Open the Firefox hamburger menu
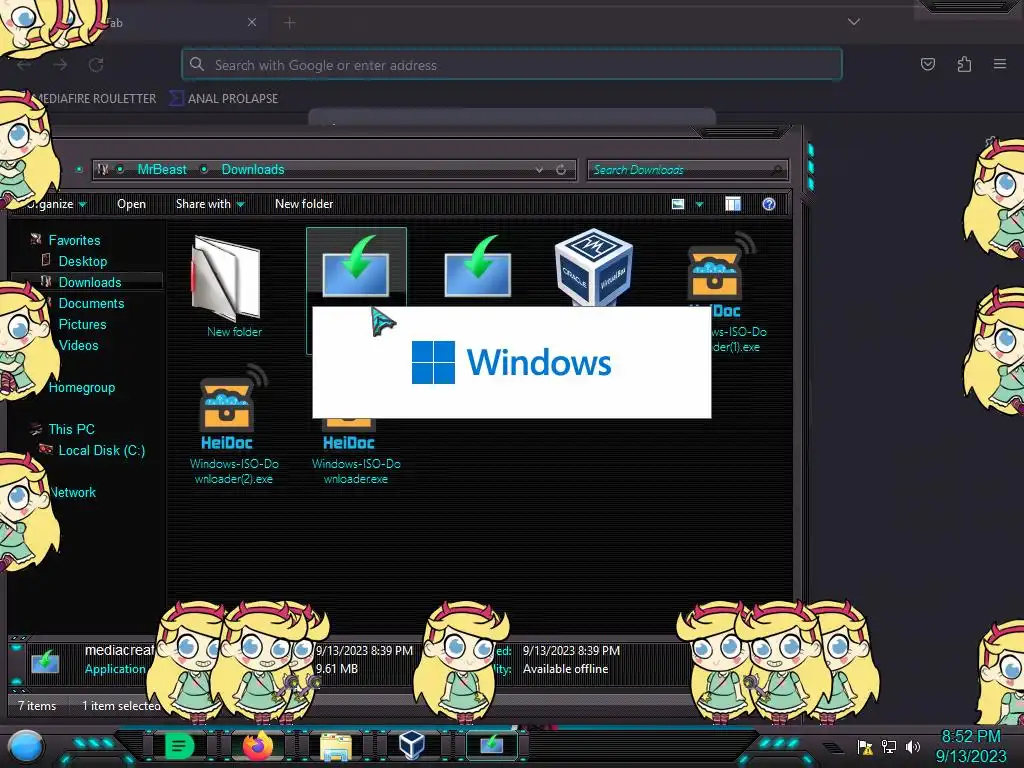 point(1000,64)
